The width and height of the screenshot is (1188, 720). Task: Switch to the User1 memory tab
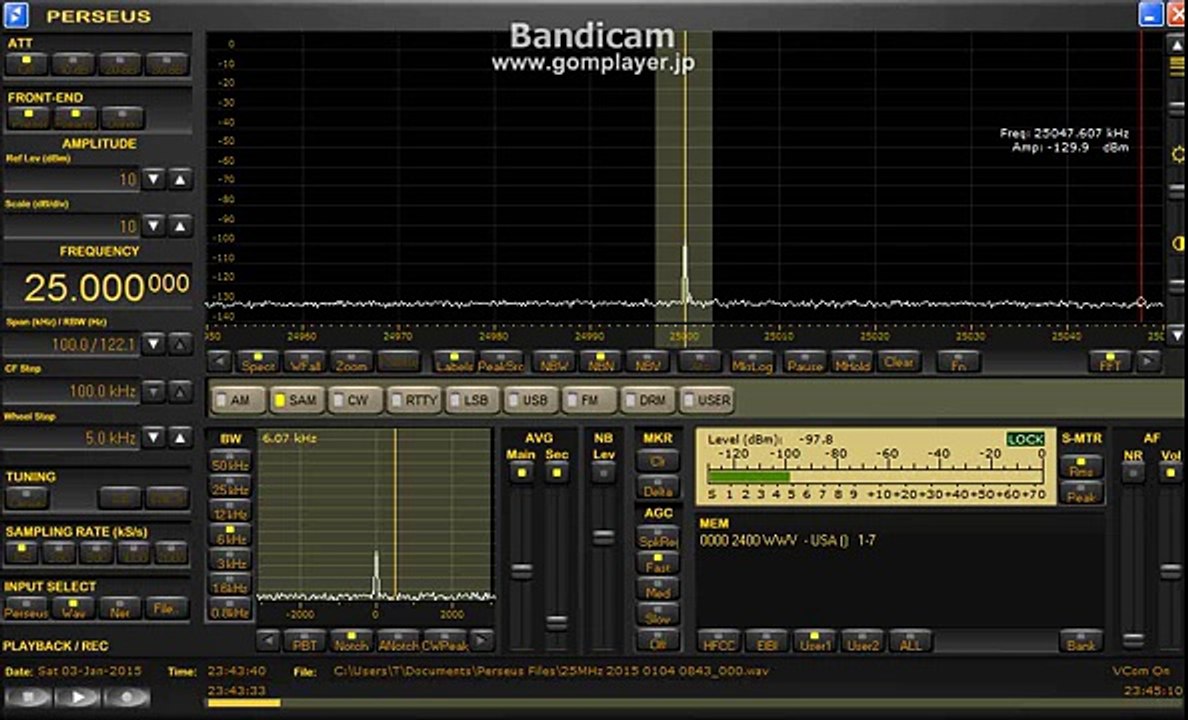(x=814, y=641)
